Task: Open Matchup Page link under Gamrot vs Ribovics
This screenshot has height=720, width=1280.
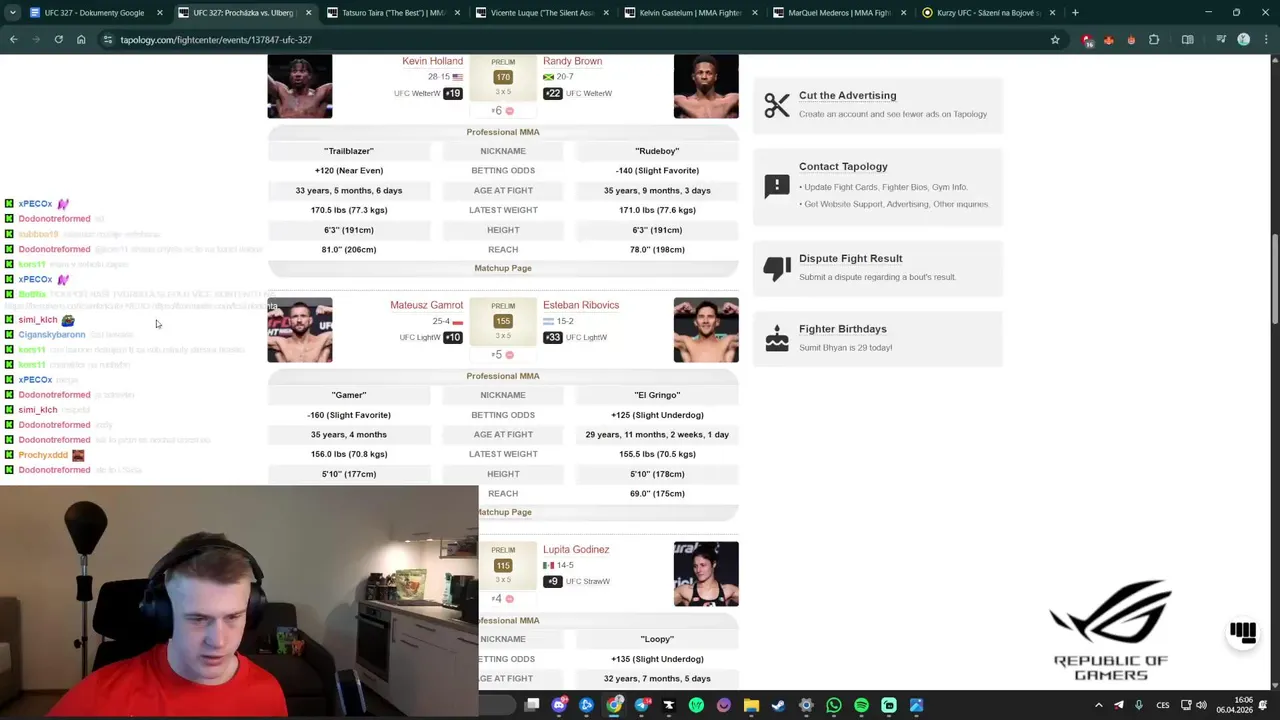Action: coord(505,512)
